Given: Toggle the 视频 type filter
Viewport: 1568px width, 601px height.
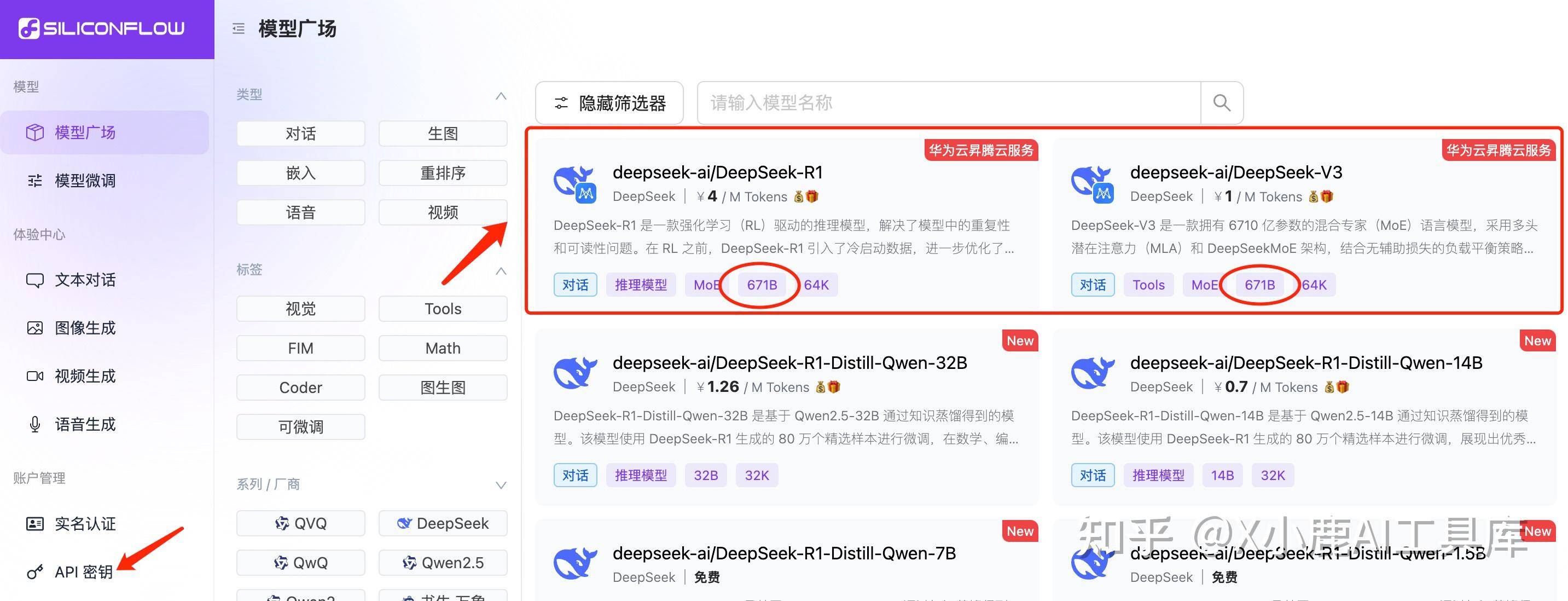Looking at the screenshot, I should click(443, 212).
